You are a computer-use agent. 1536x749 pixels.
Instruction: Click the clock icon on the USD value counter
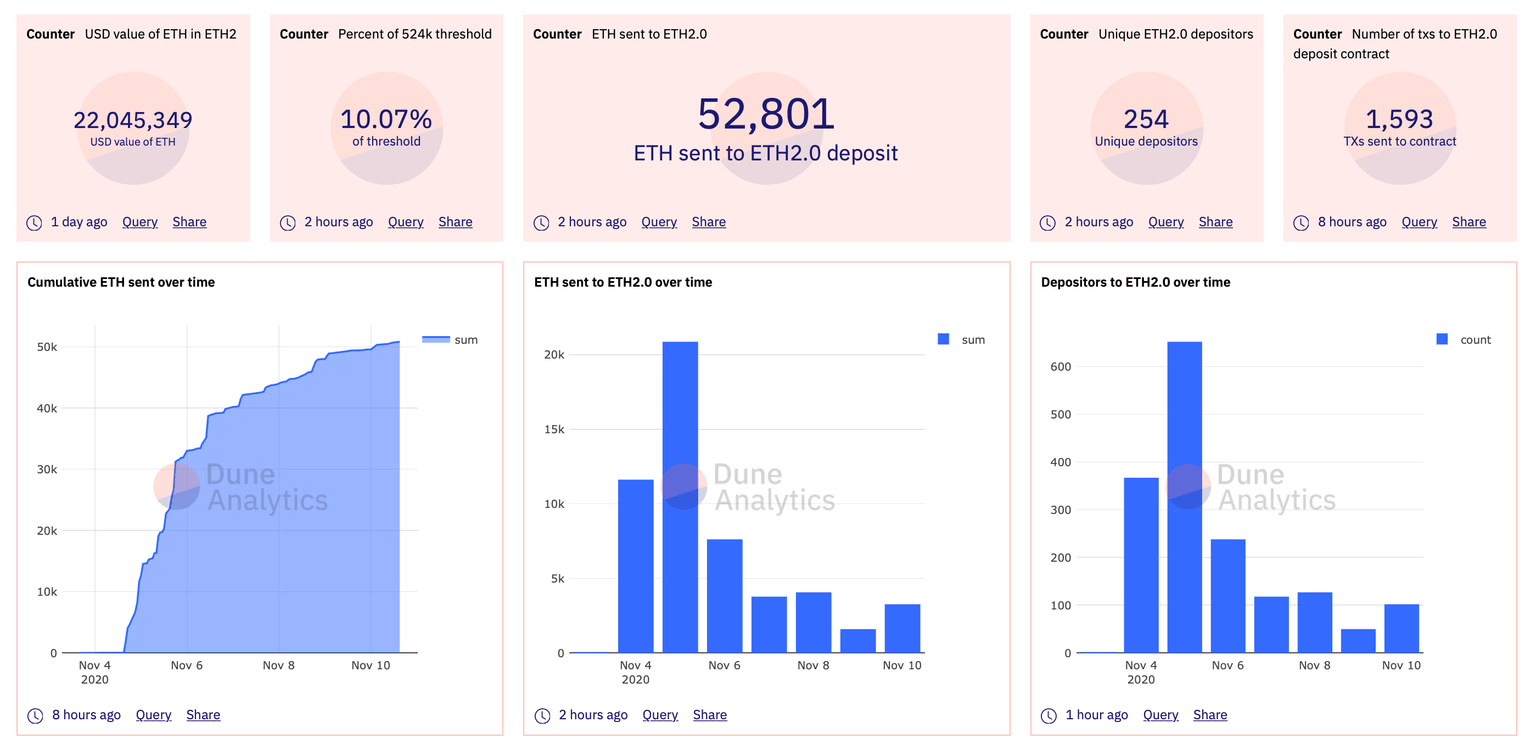coord(33,222)
